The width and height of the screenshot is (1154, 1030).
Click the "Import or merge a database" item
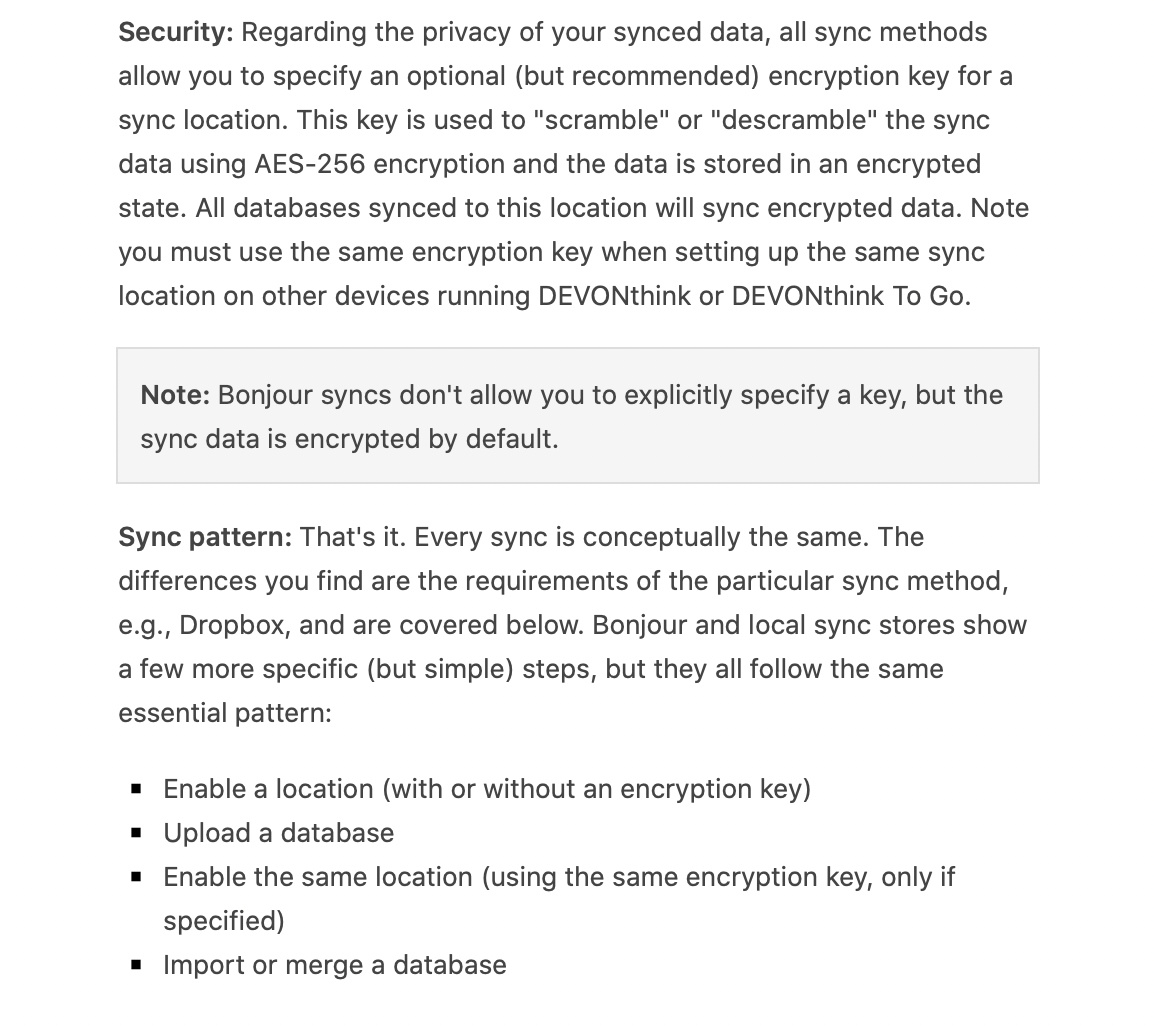coord(334,965)
